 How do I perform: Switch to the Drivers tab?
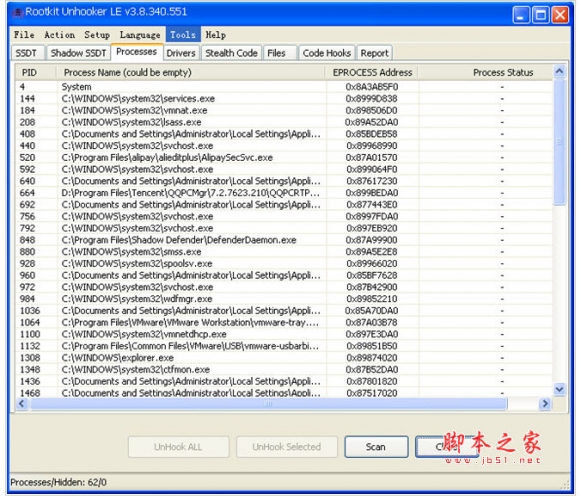pyautogui.click(x=181, y=53)
